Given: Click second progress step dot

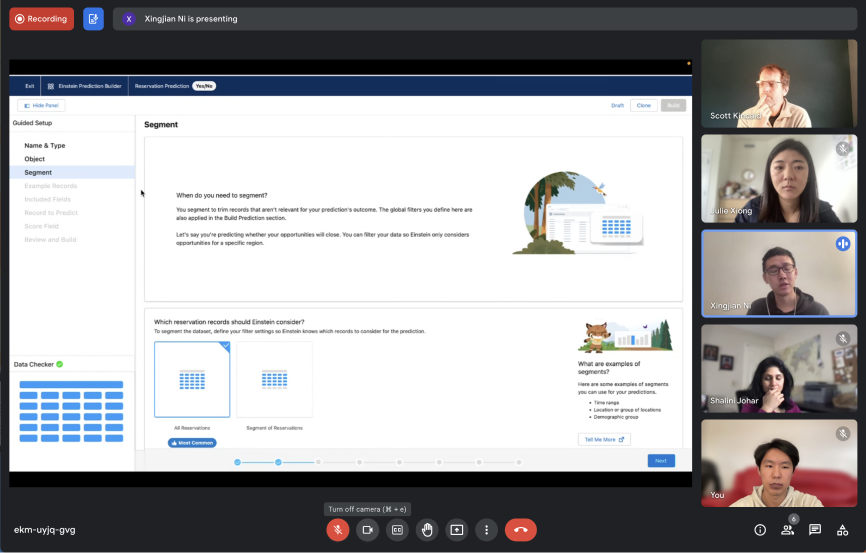Looking at the screenshot, I should [x=278, y=462].
